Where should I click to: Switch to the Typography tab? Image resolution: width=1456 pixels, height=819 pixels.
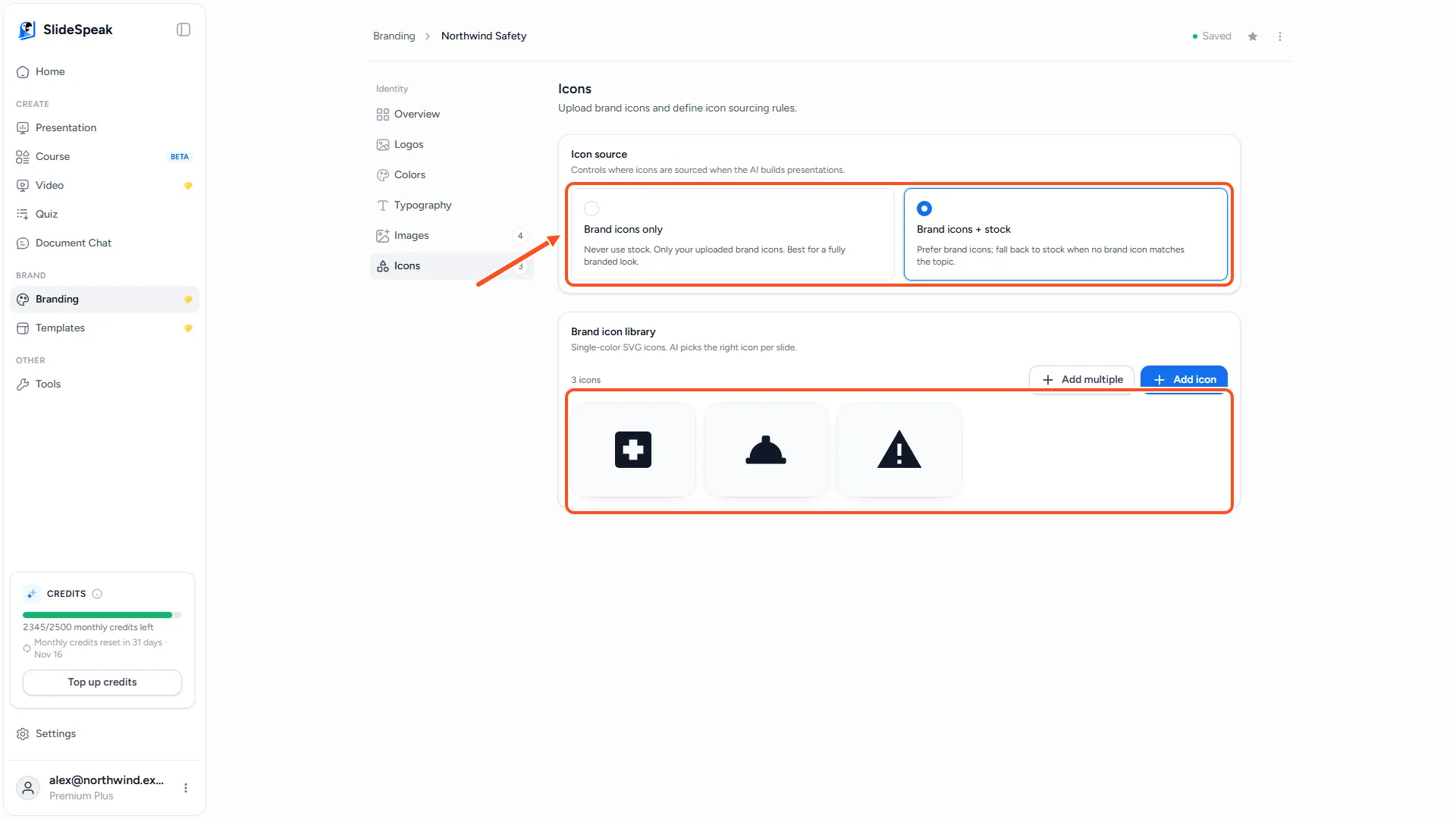(x=452, y=205)
